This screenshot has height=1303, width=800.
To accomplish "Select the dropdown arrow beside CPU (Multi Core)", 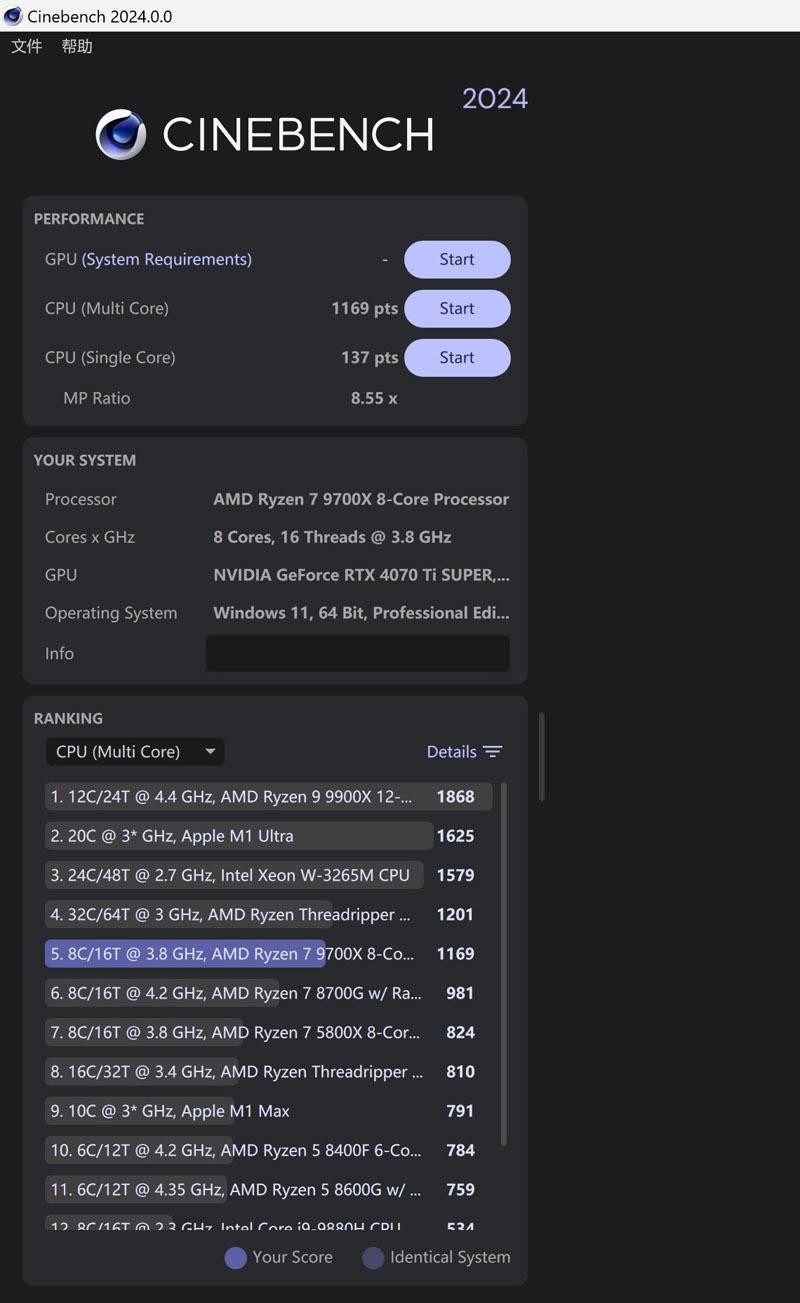I will pos(210,751).
